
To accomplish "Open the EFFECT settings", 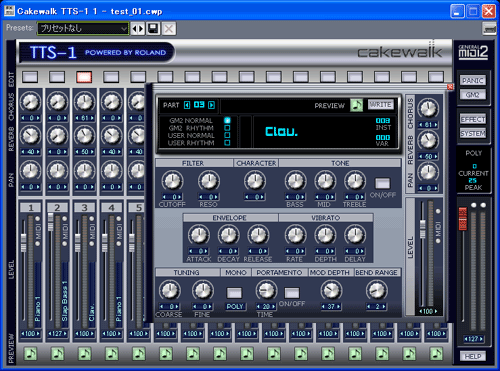I will (x=473, y=119).
